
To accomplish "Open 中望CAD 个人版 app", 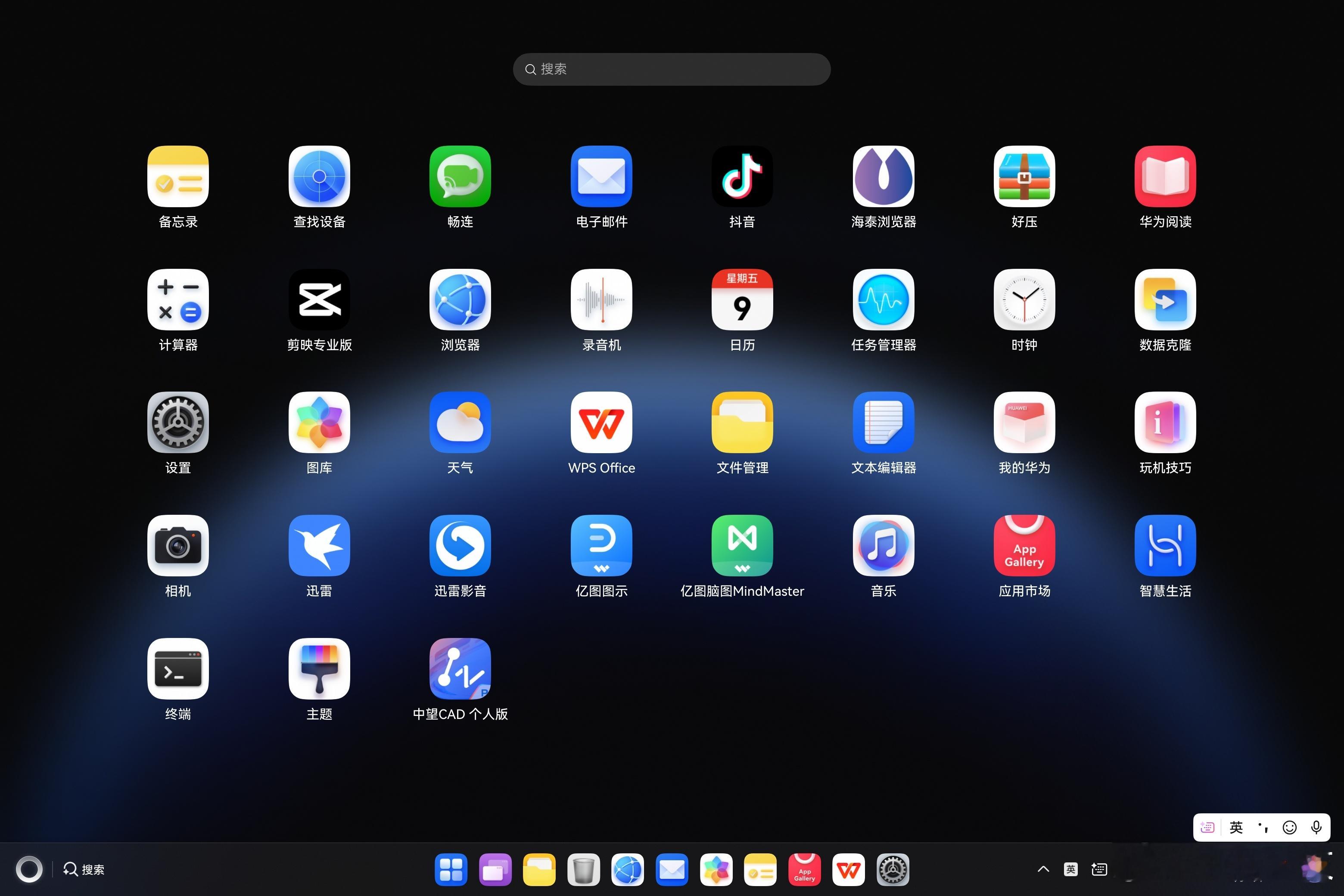I will point(460,669).
